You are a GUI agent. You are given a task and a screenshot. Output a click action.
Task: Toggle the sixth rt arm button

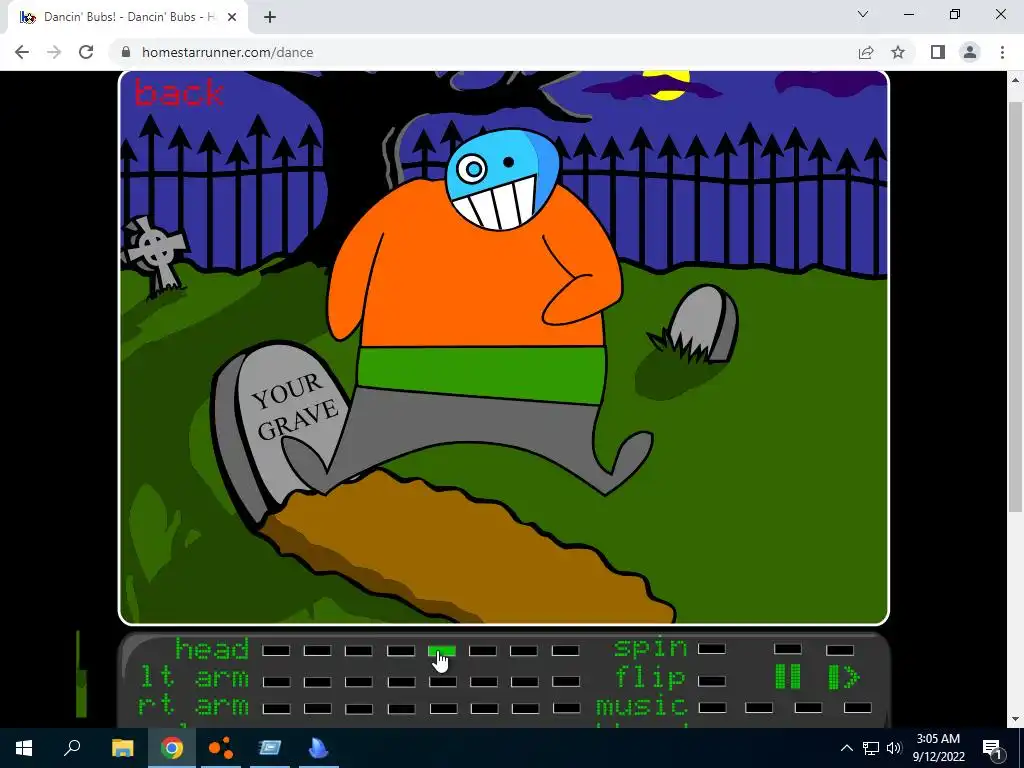[484, 708]
